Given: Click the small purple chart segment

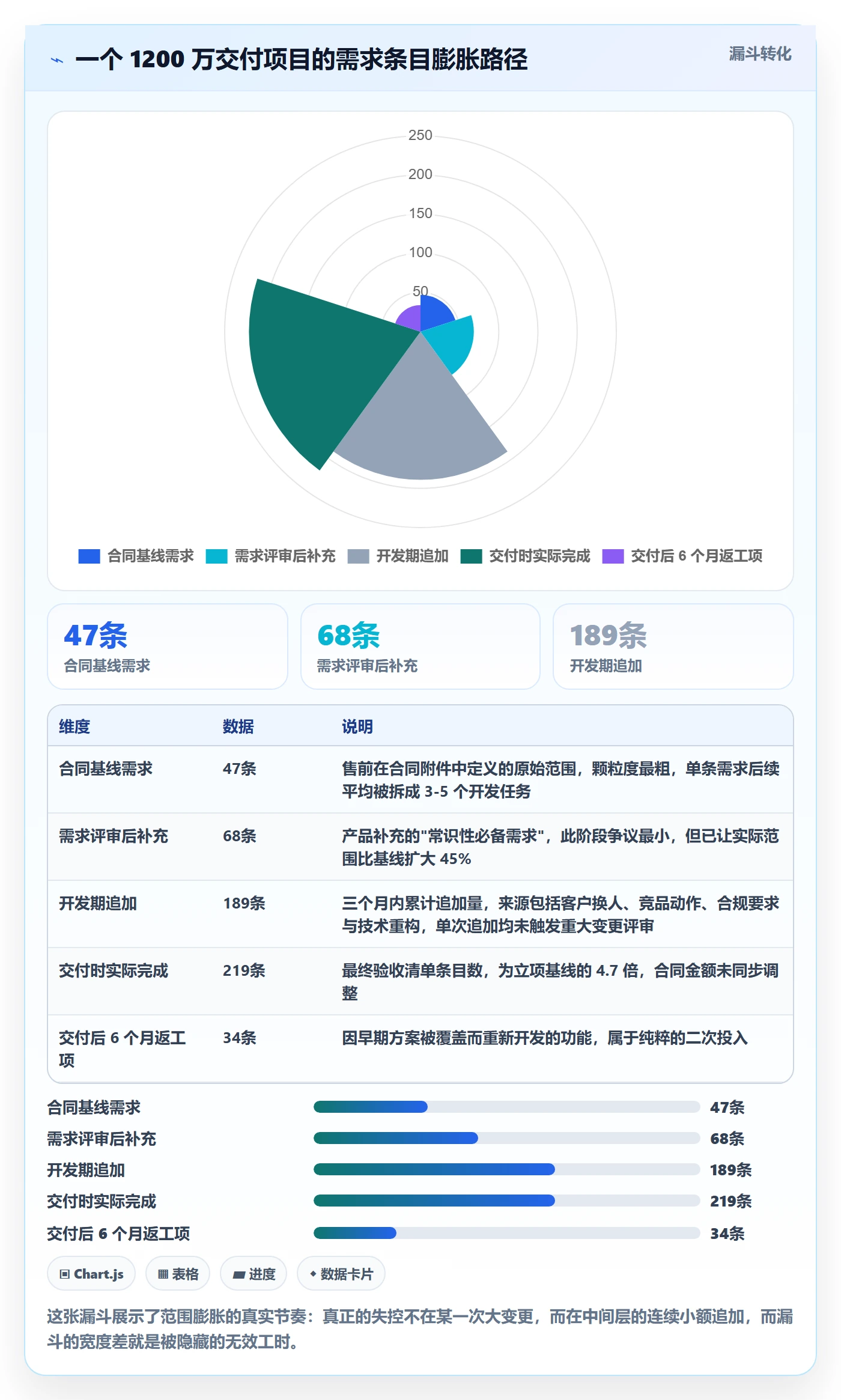Looking at the screenshot, I should [410, 318].
